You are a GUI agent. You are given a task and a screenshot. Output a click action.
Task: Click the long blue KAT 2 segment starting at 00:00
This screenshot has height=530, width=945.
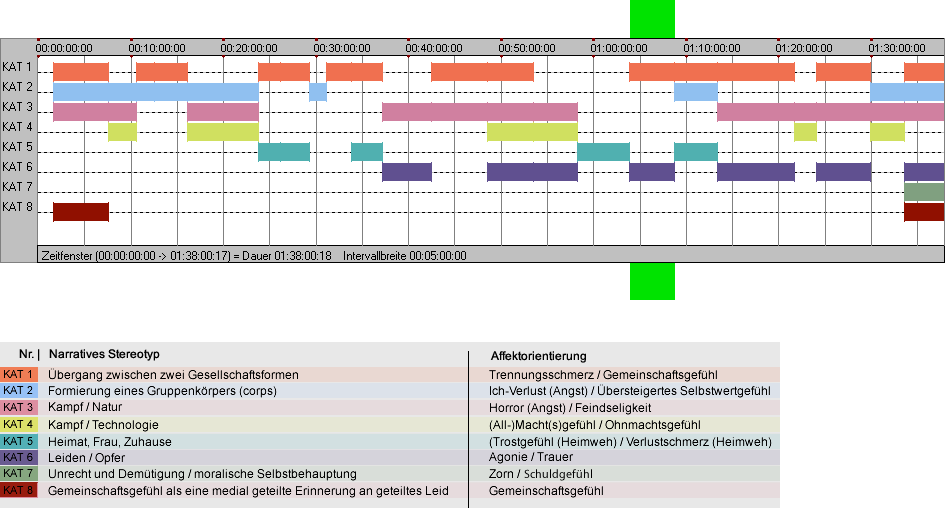point(155,92)
